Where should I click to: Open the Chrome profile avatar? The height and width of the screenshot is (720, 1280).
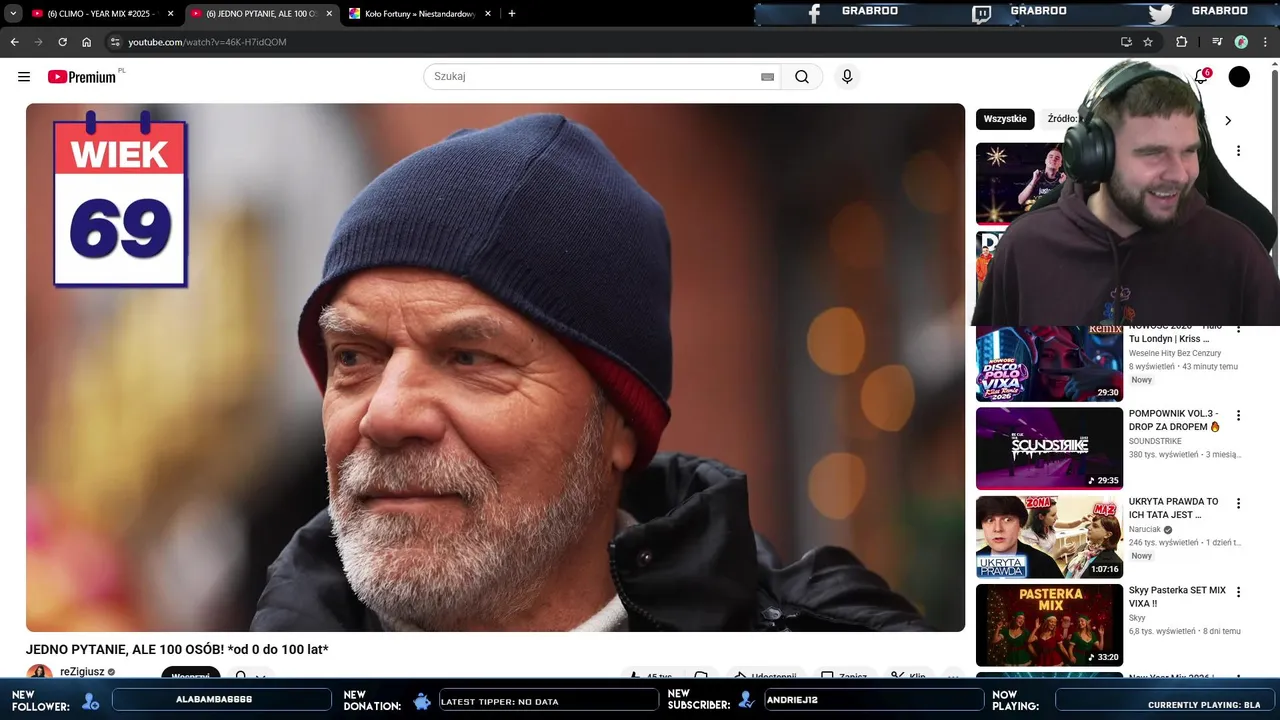(1241, 42)
